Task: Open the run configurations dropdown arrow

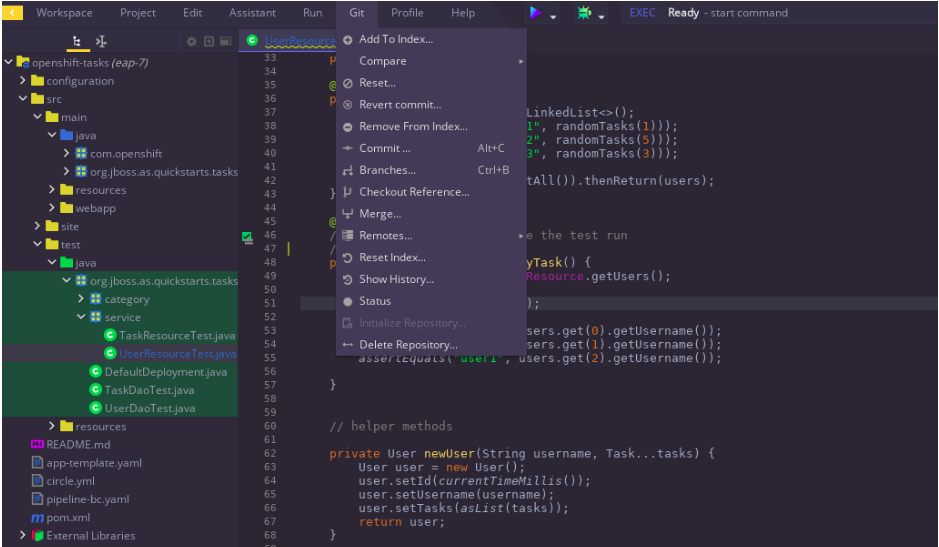Action: (x=553, y=17)
